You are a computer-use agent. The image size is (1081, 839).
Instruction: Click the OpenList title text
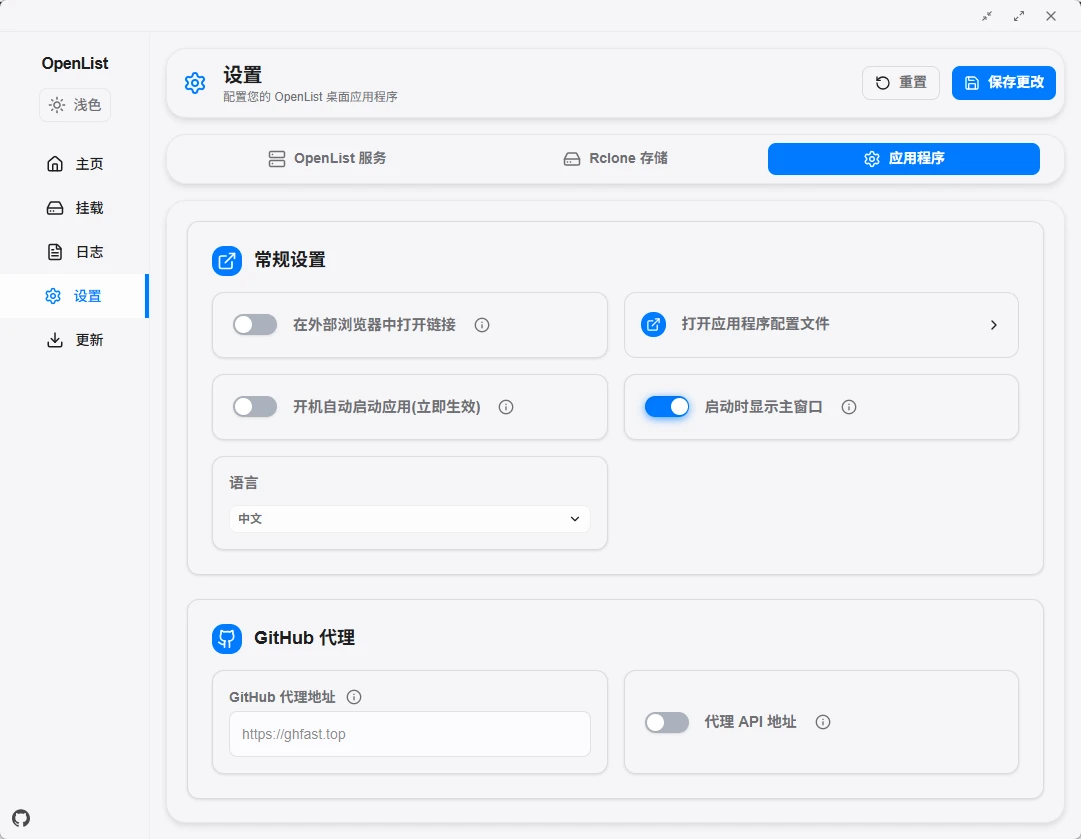tap(74, 63)
